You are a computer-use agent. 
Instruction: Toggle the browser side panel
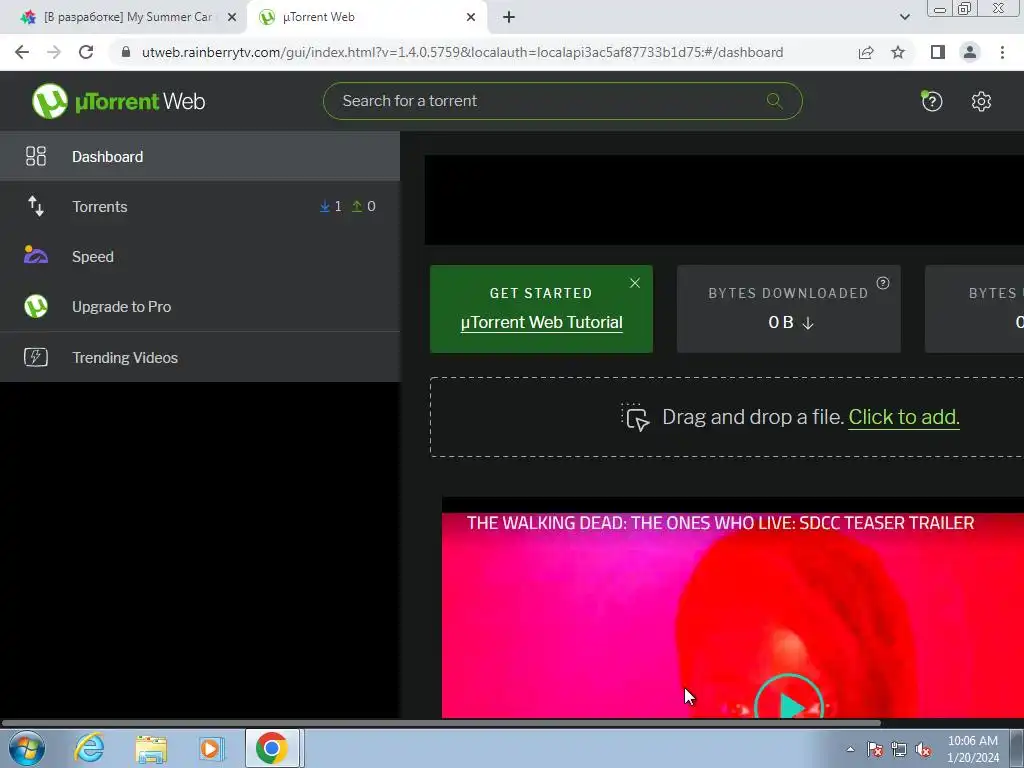pyautogui.click(x=938, y=52)
